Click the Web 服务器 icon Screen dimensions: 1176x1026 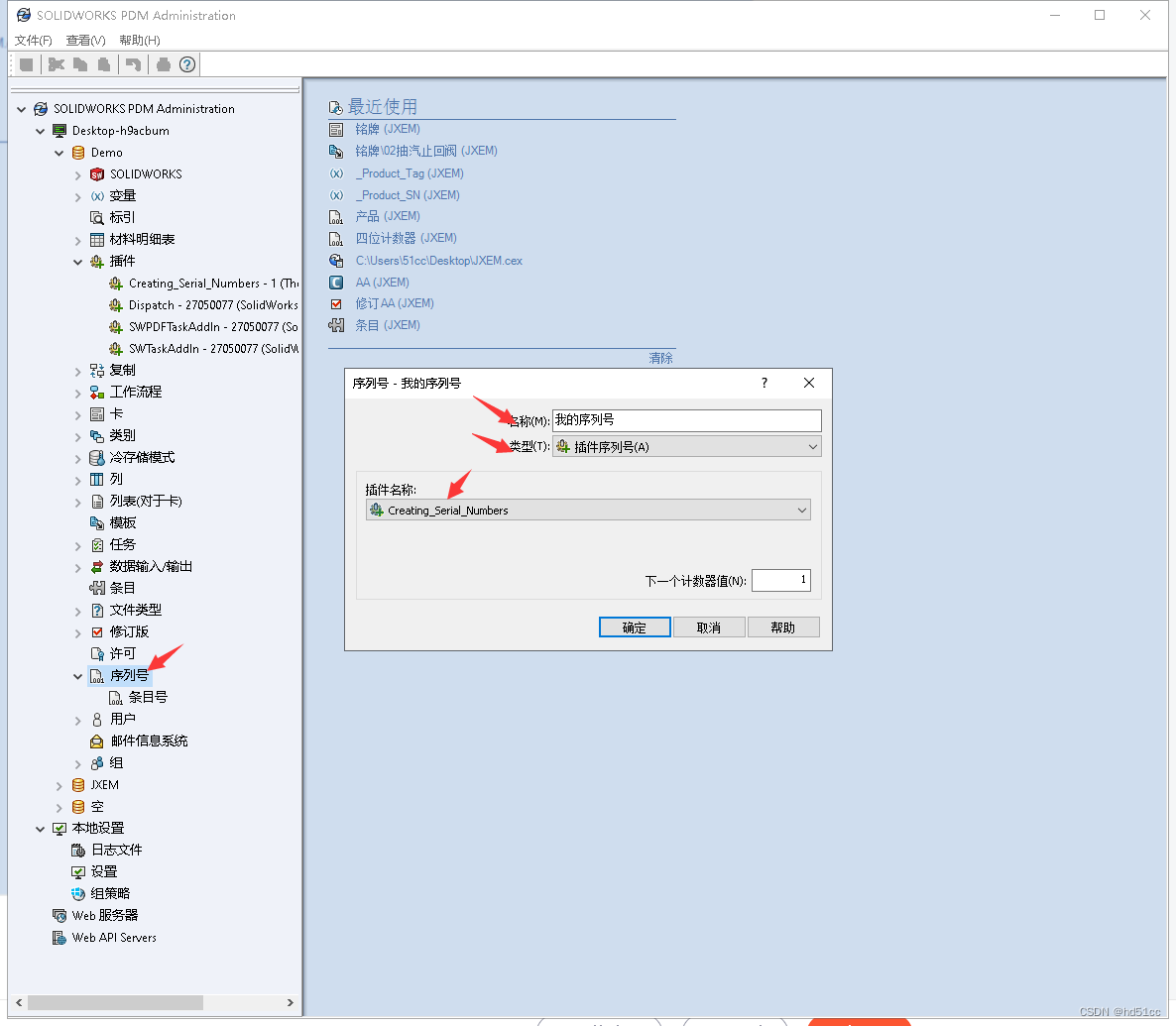59,915
